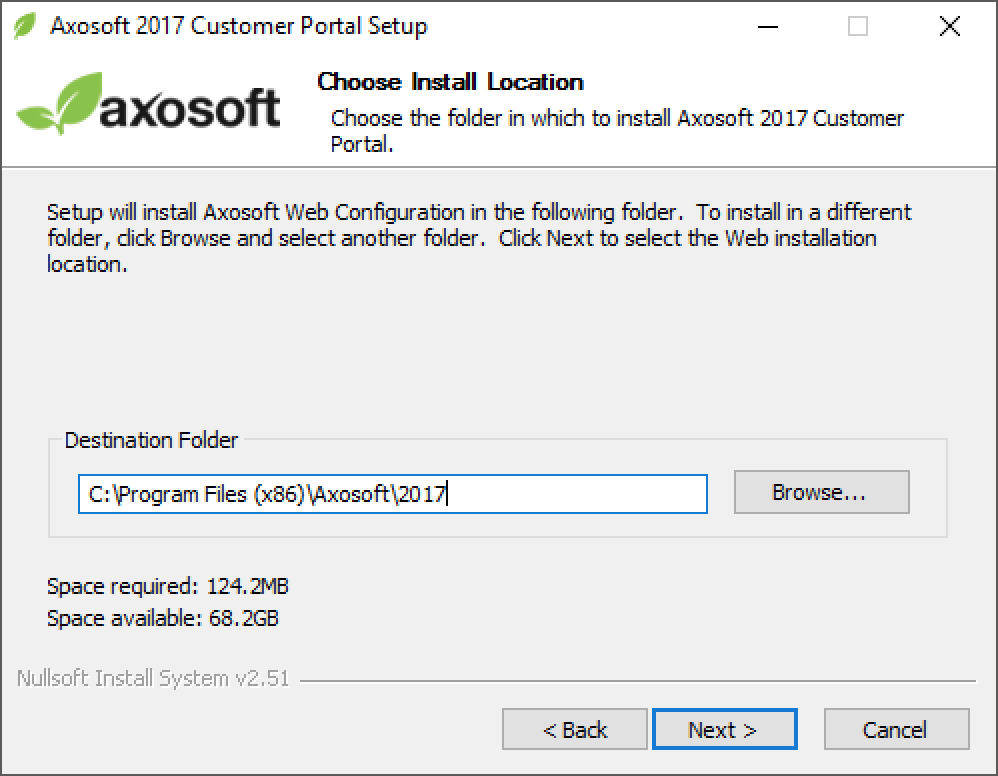
Task: Click the header subtitle about choosing folder
Action: [x=617, y=131]
